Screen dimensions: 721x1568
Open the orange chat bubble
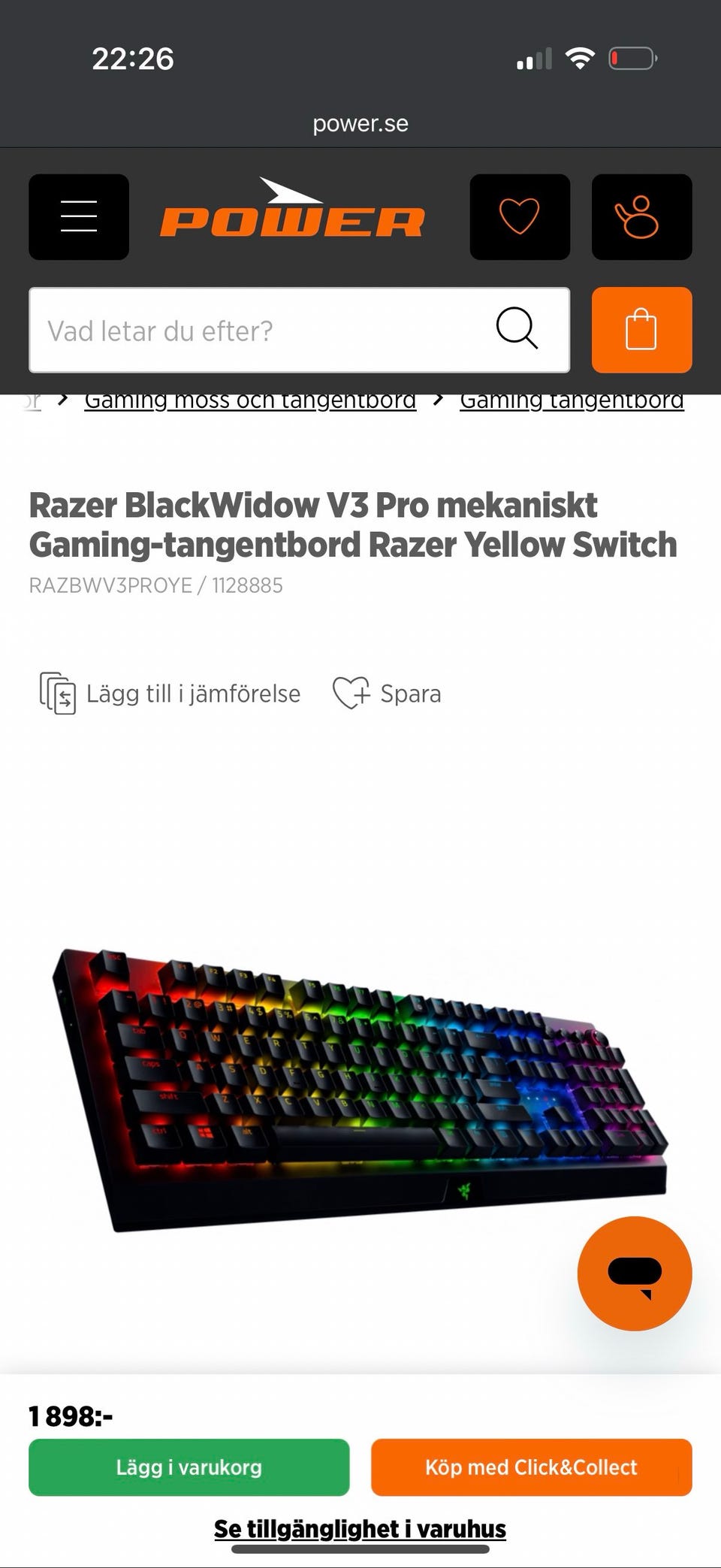click(x=635, y=1273)
